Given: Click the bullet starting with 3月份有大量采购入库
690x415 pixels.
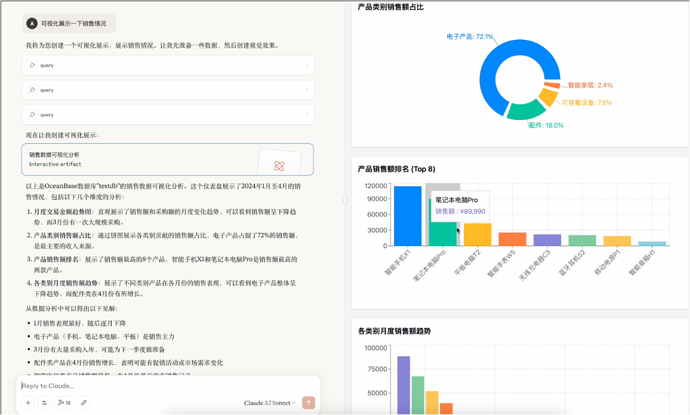Looking at the screenshot, I should (99, 349).
